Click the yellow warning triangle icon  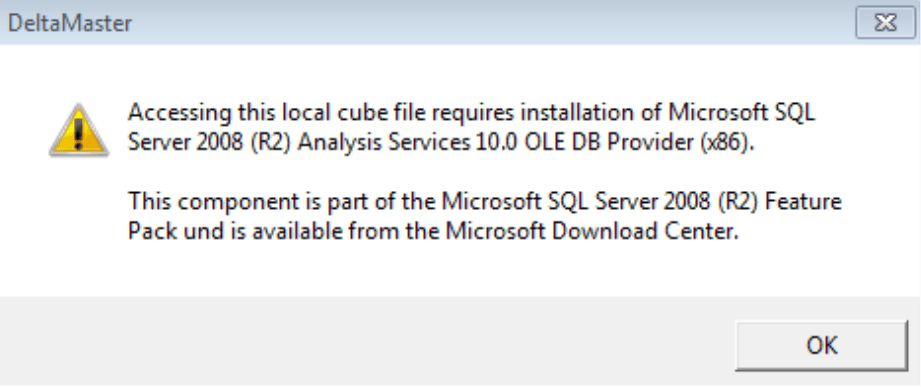pyautogui.click(x=79, y=131)
